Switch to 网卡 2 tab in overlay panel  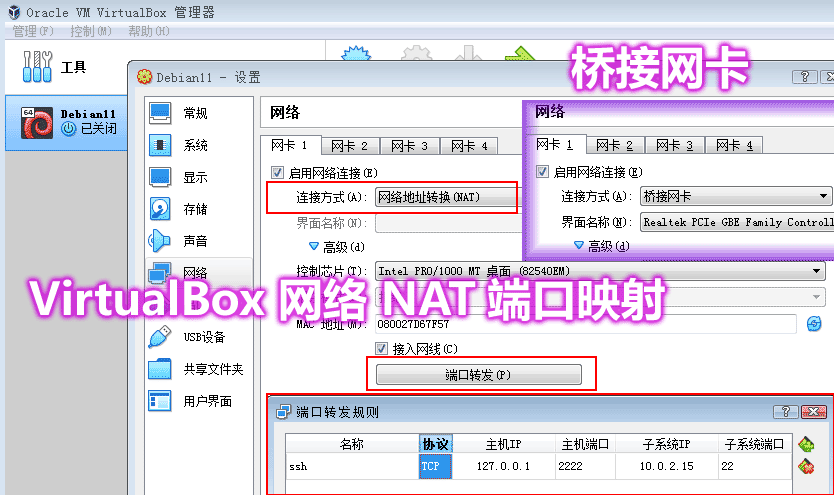pos(615,145)
